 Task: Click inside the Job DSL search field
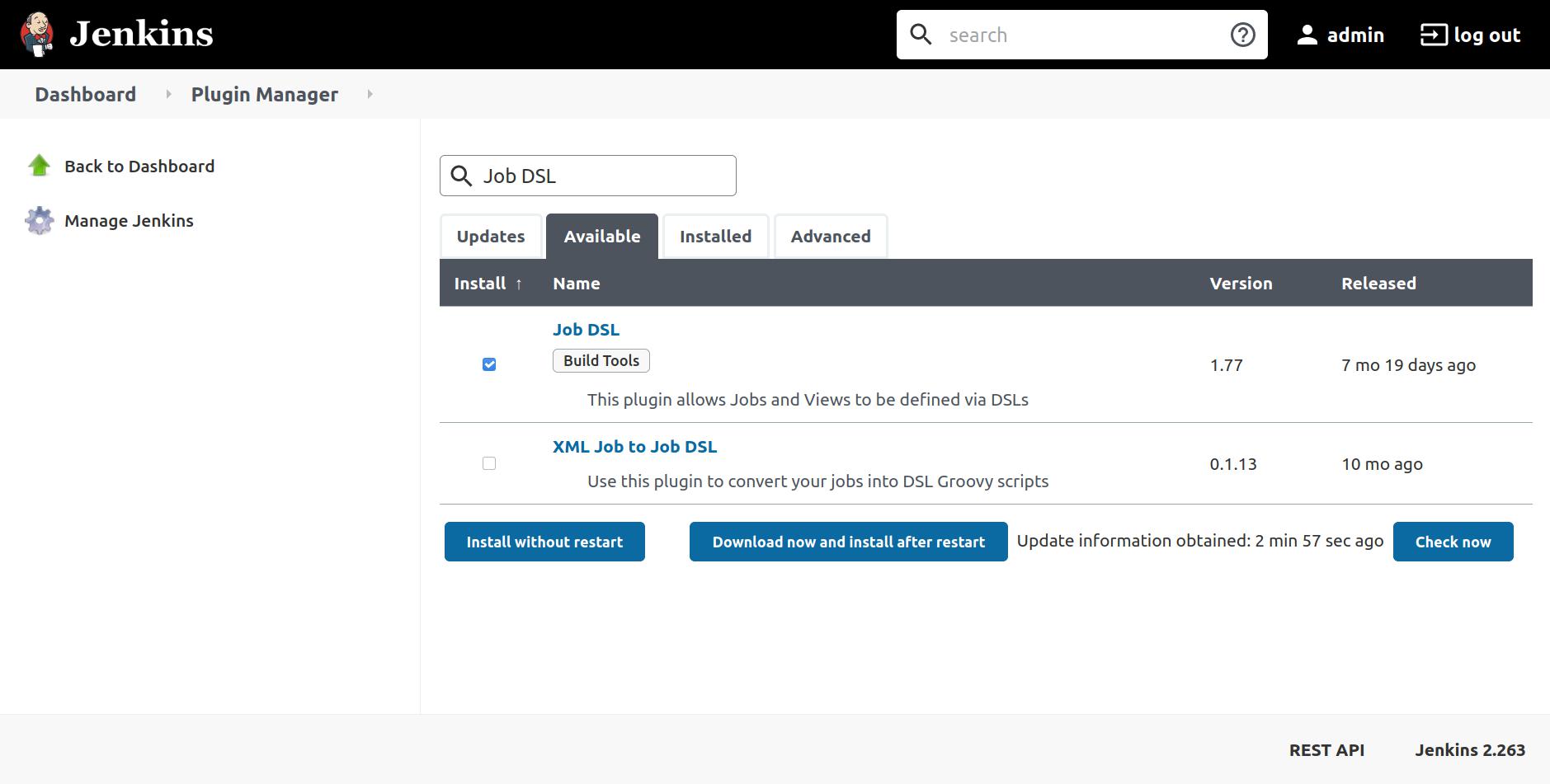pyautogui.click(x=602, y=176)
